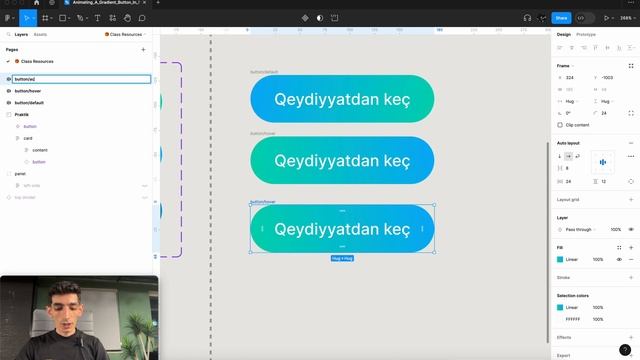The height and width of the screenshot is (360, 640).
Task: Switch to the Design tab
Action: [x=564, y=35]
